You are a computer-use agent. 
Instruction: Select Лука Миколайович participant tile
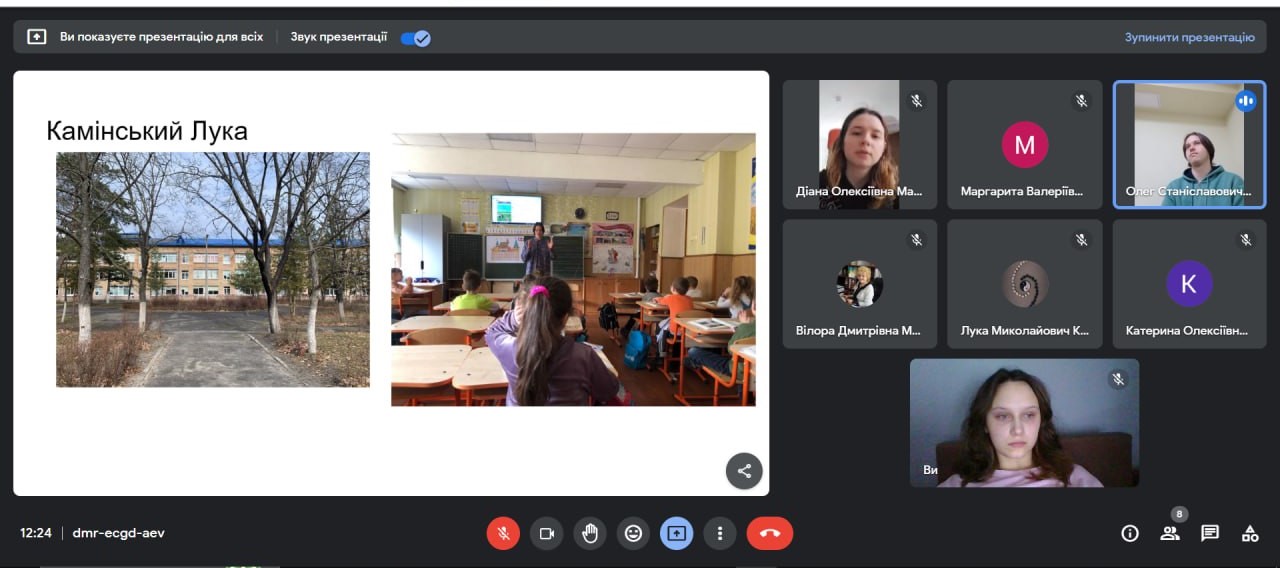[1025, 284]
